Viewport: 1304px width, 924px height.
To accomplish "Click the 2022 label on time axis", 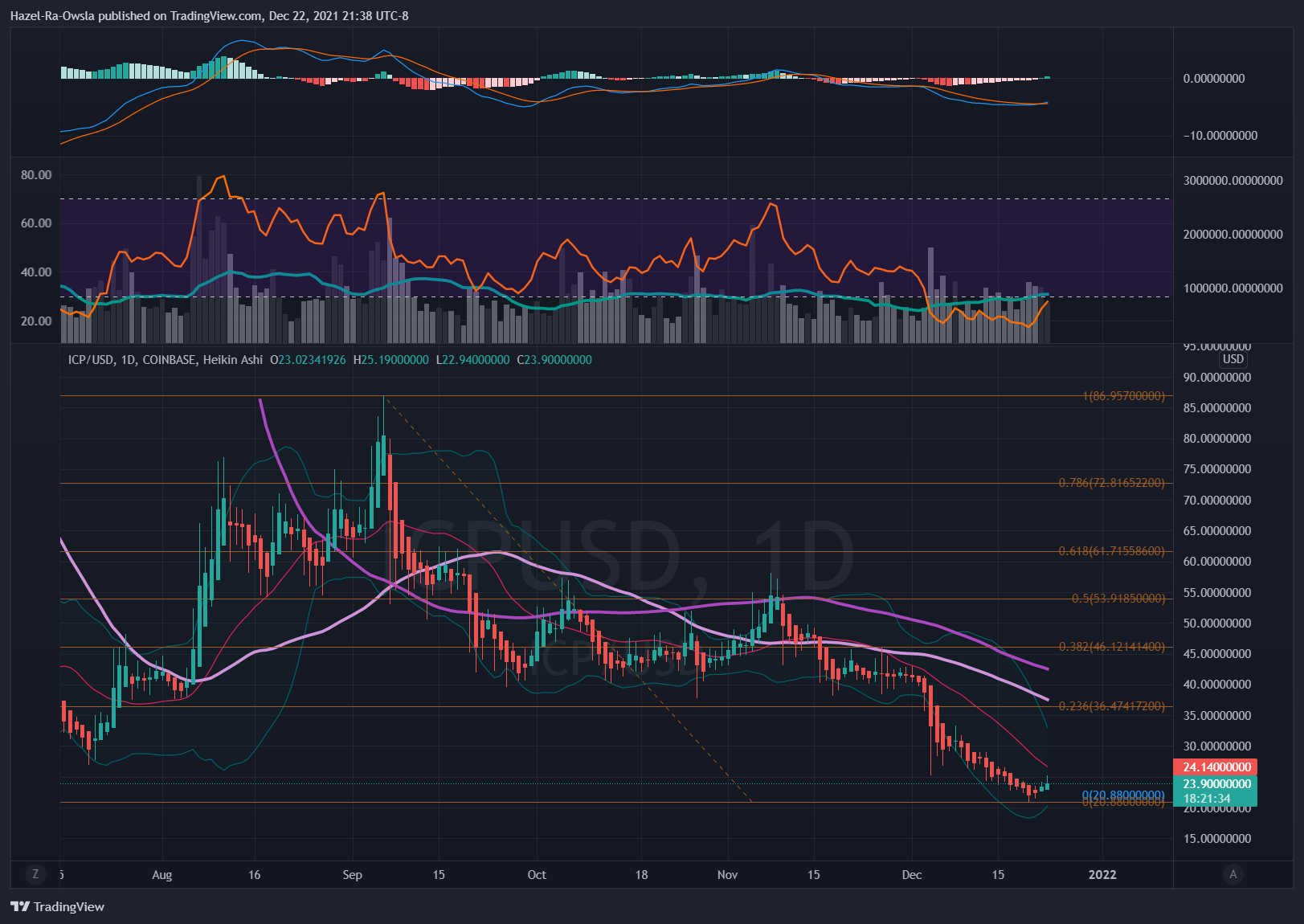I will [1102, 875].
